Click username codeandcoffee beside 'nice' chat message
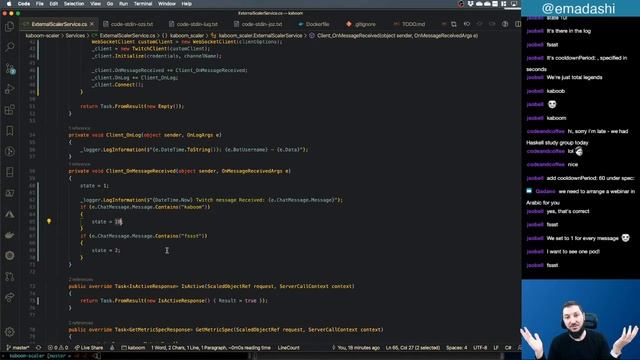Screen dimensions: 640x360 tap(545, 164)
